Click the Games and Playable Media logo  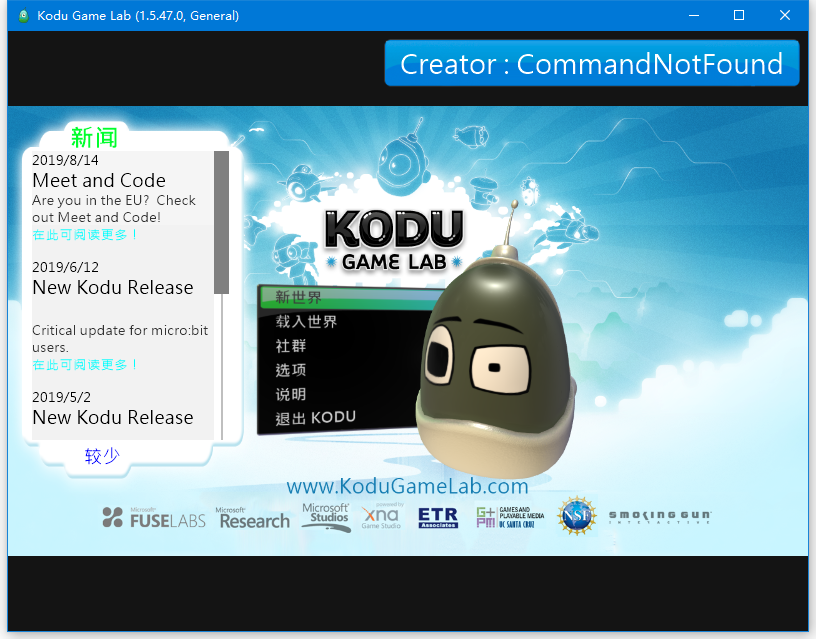coord(510,517)
